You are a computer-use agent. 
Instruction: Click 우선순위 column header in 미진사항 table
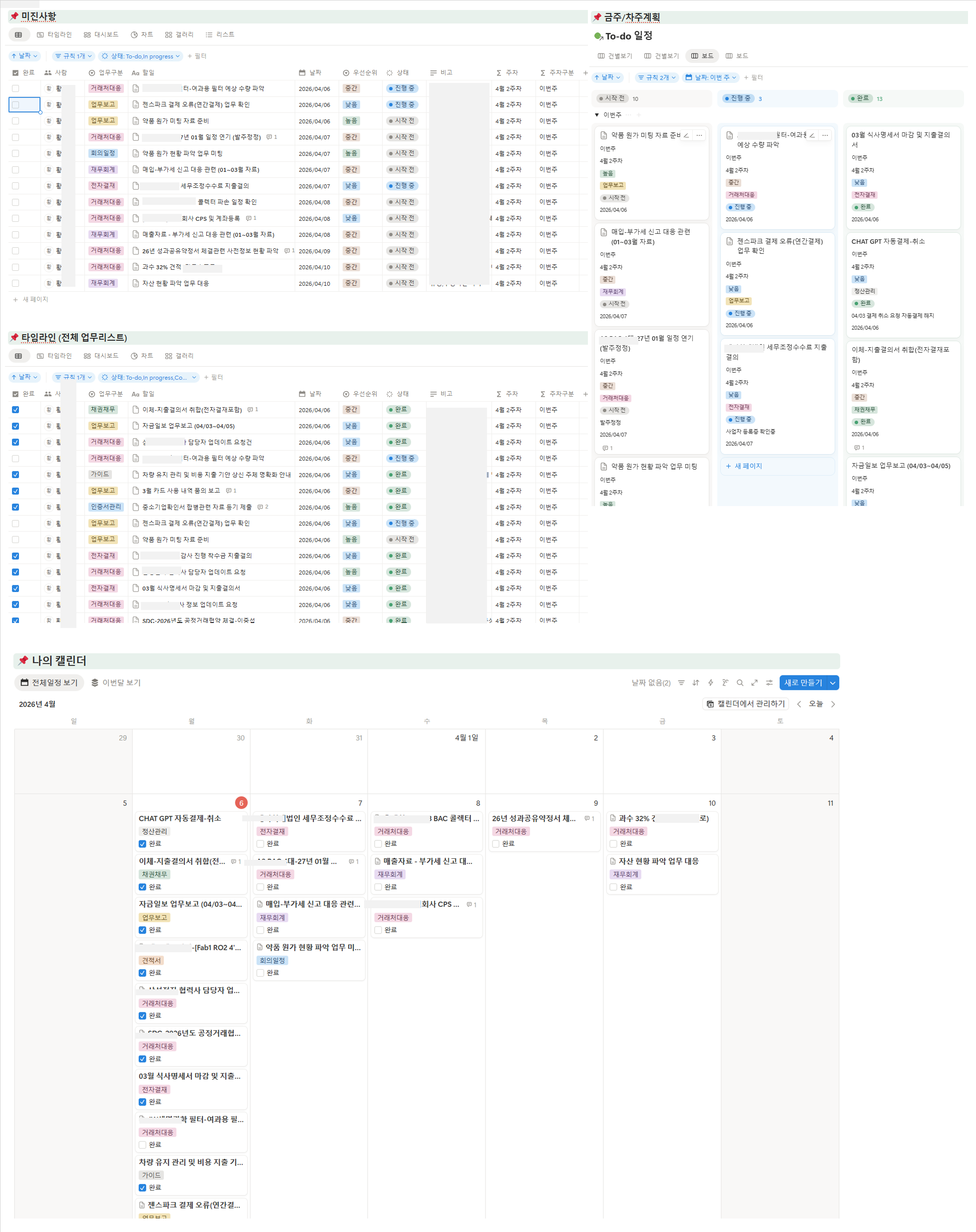[360, 72]
